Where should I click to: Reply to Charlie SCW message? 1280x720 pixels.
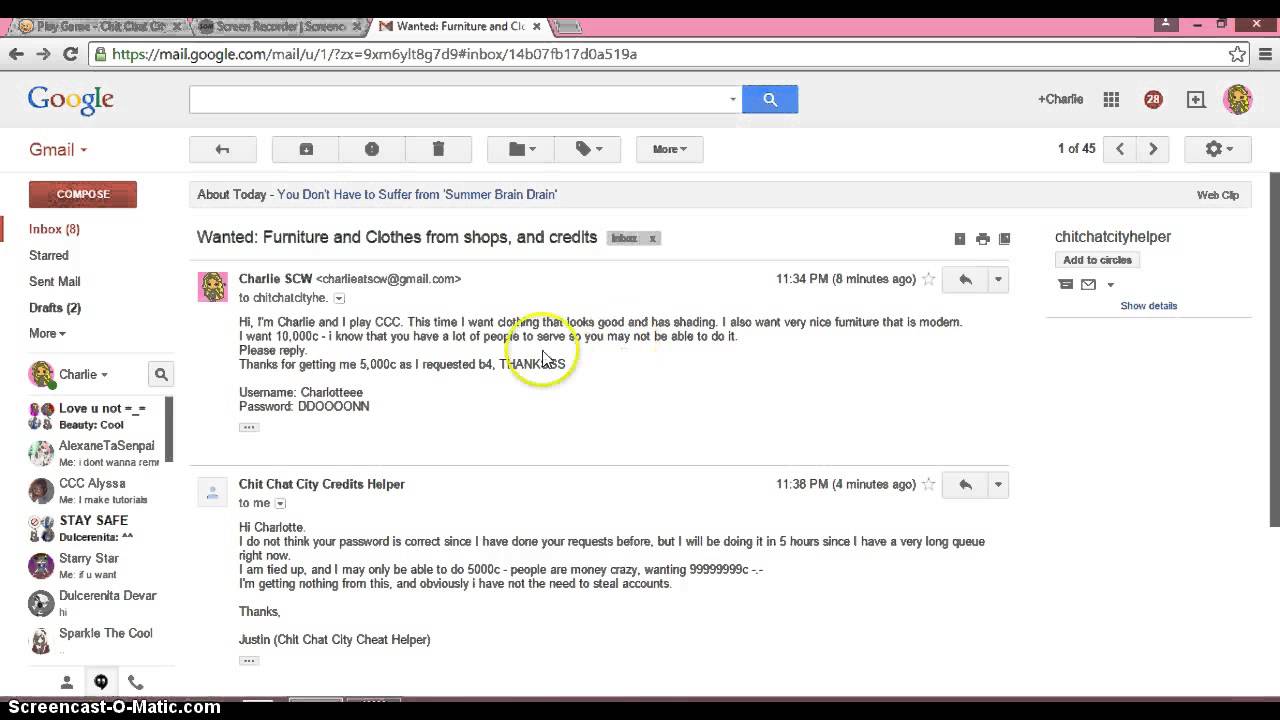965,280
